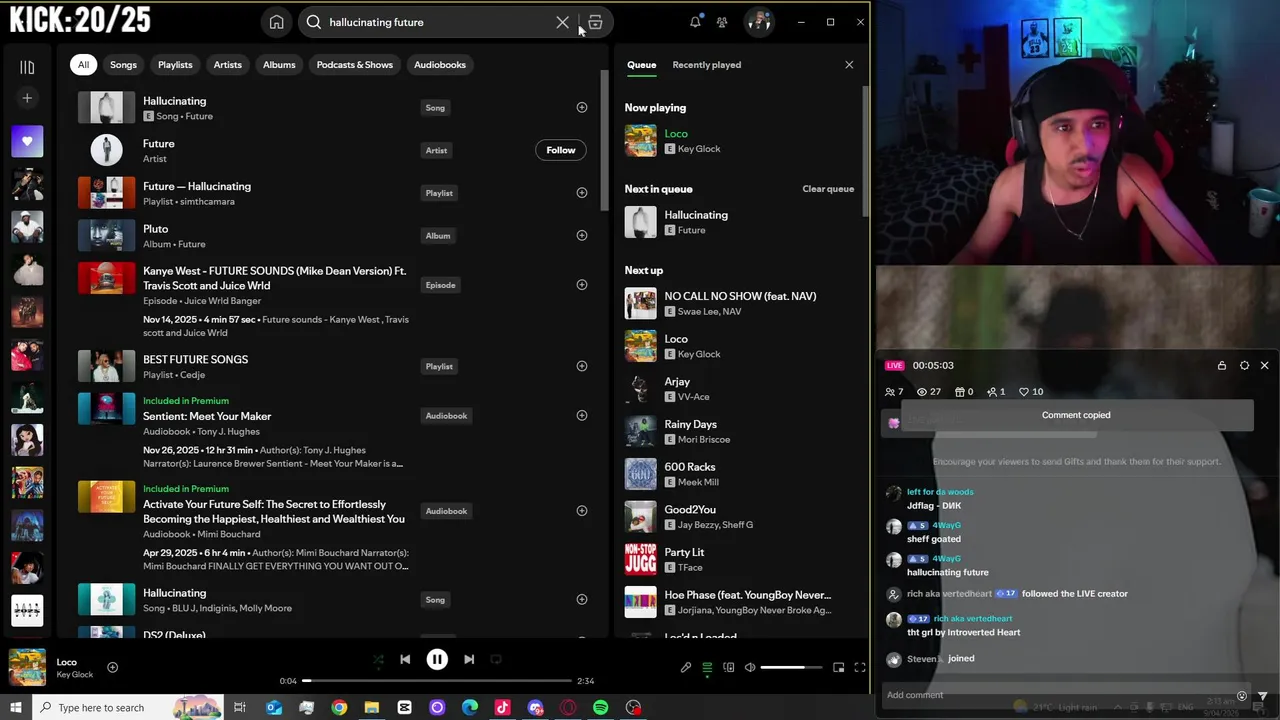The width and height of the screenshot is (1280, 720).
Task: Open the Browse icon in search bar
Action: pos(595,22)
